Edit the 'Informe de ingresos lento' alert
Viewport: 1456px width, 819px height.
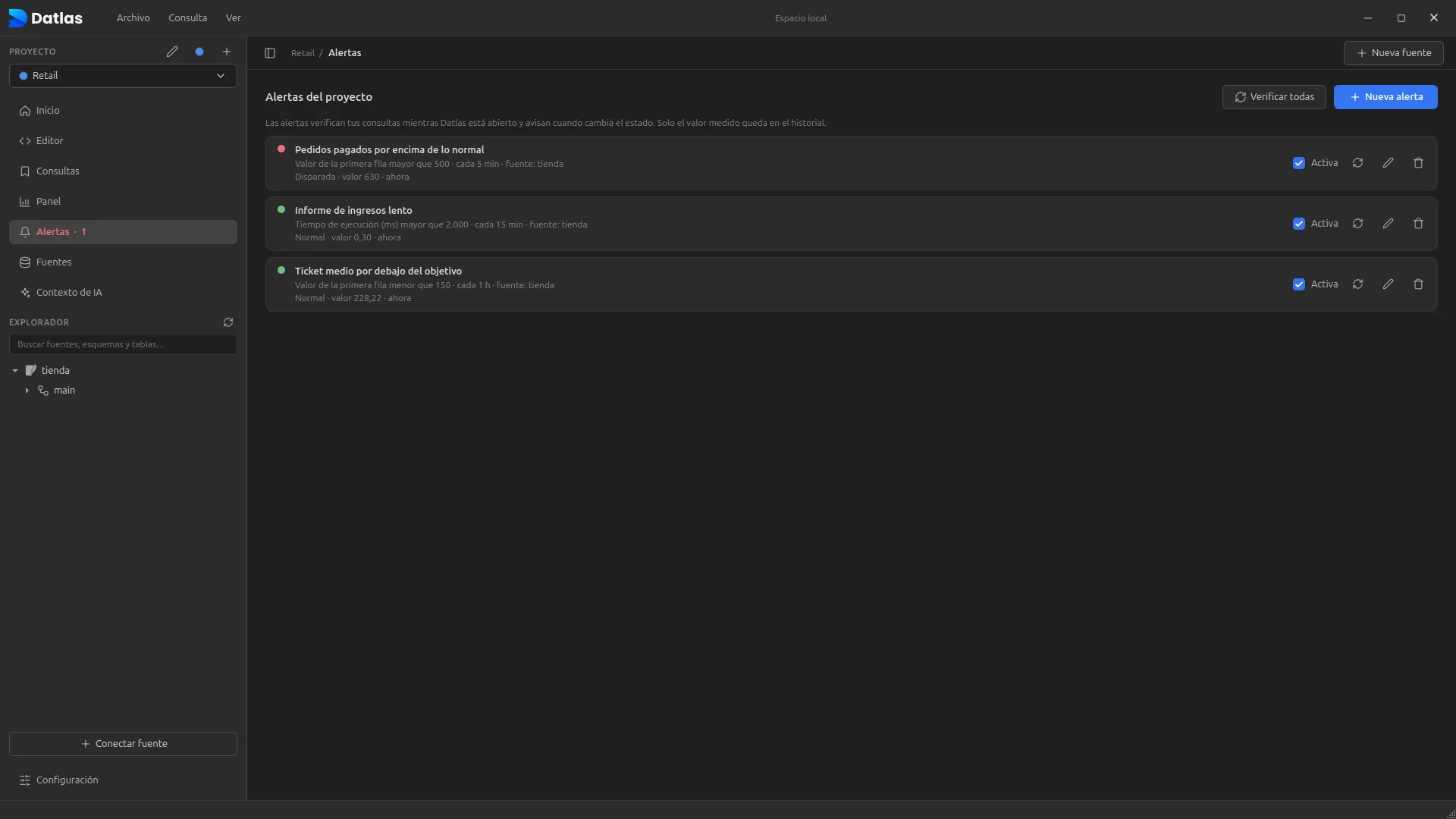click(1388, 224)
